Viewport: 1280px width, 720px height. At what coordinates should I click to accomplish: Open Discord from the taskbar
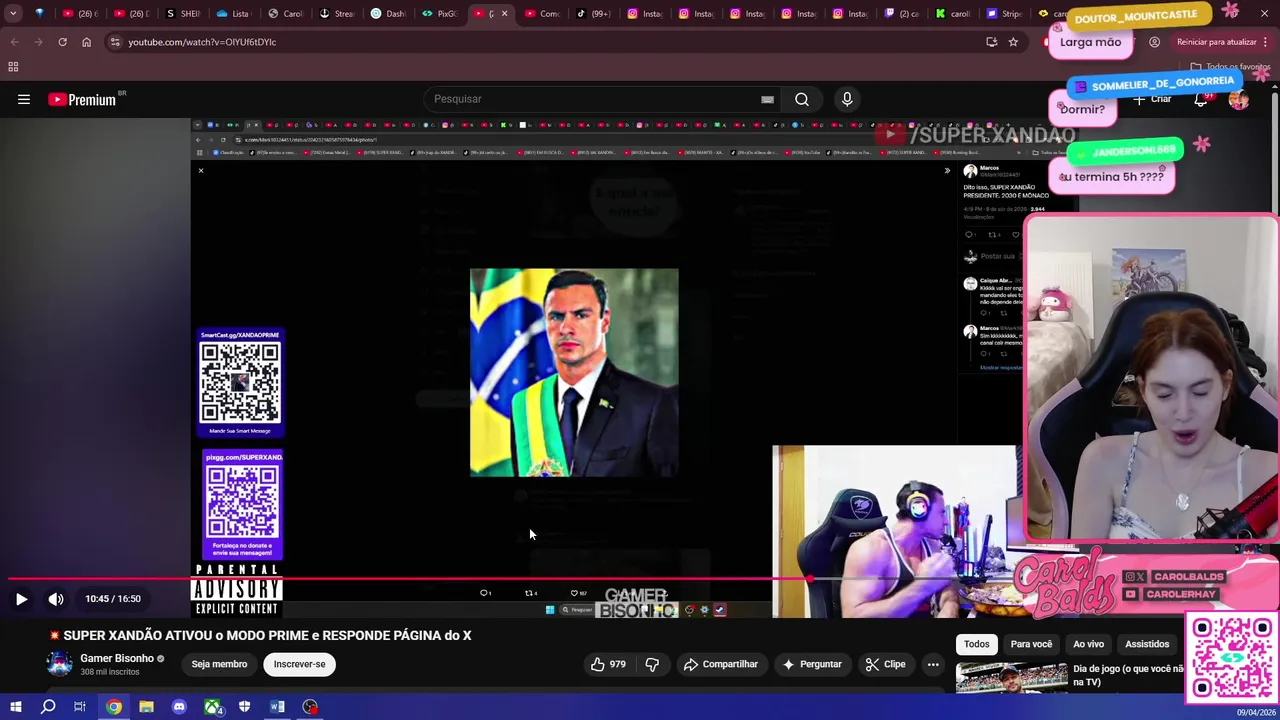[x=179, y=707]
